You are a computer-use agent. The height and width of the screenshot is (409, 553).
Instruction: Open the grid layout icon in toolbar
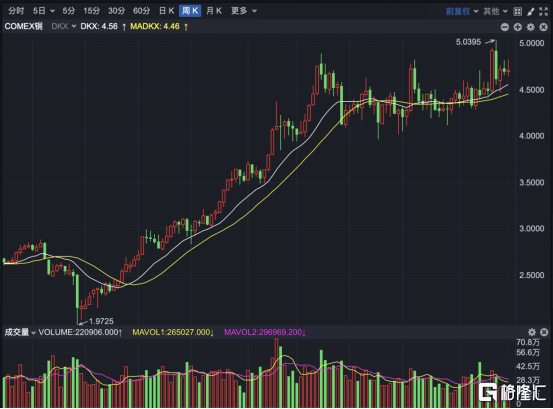point(517,11)
